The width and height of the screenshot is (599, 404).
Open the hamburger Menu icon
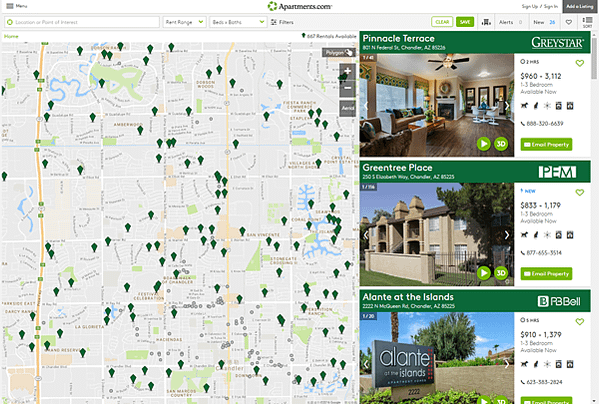click(10, 6)
